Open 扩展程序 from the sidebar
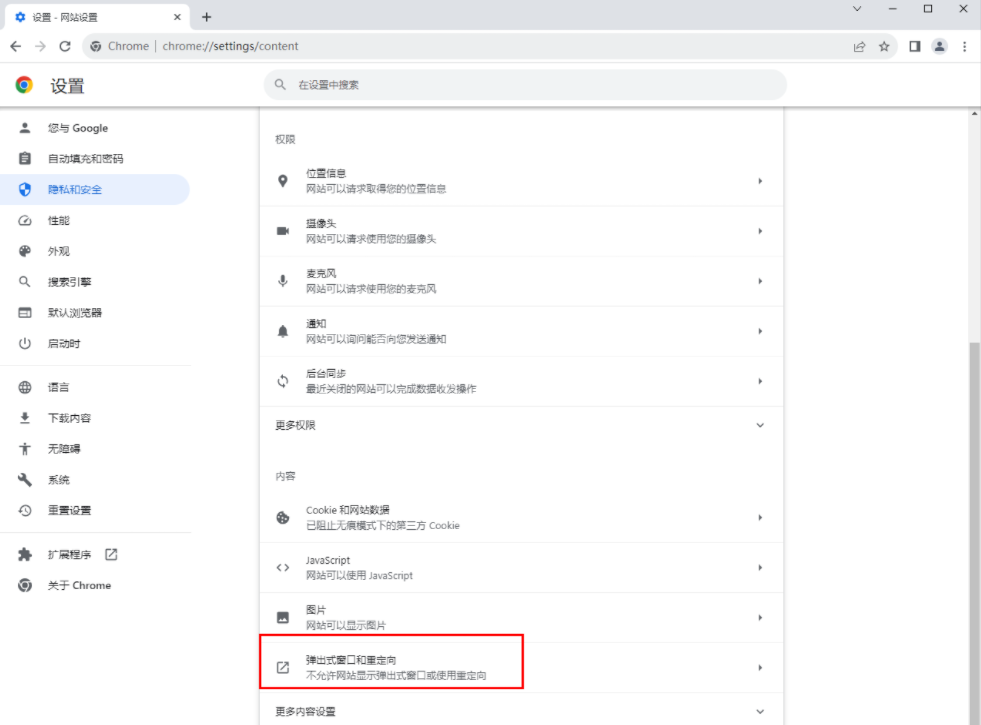981x725 pixels. pos(70,553)
